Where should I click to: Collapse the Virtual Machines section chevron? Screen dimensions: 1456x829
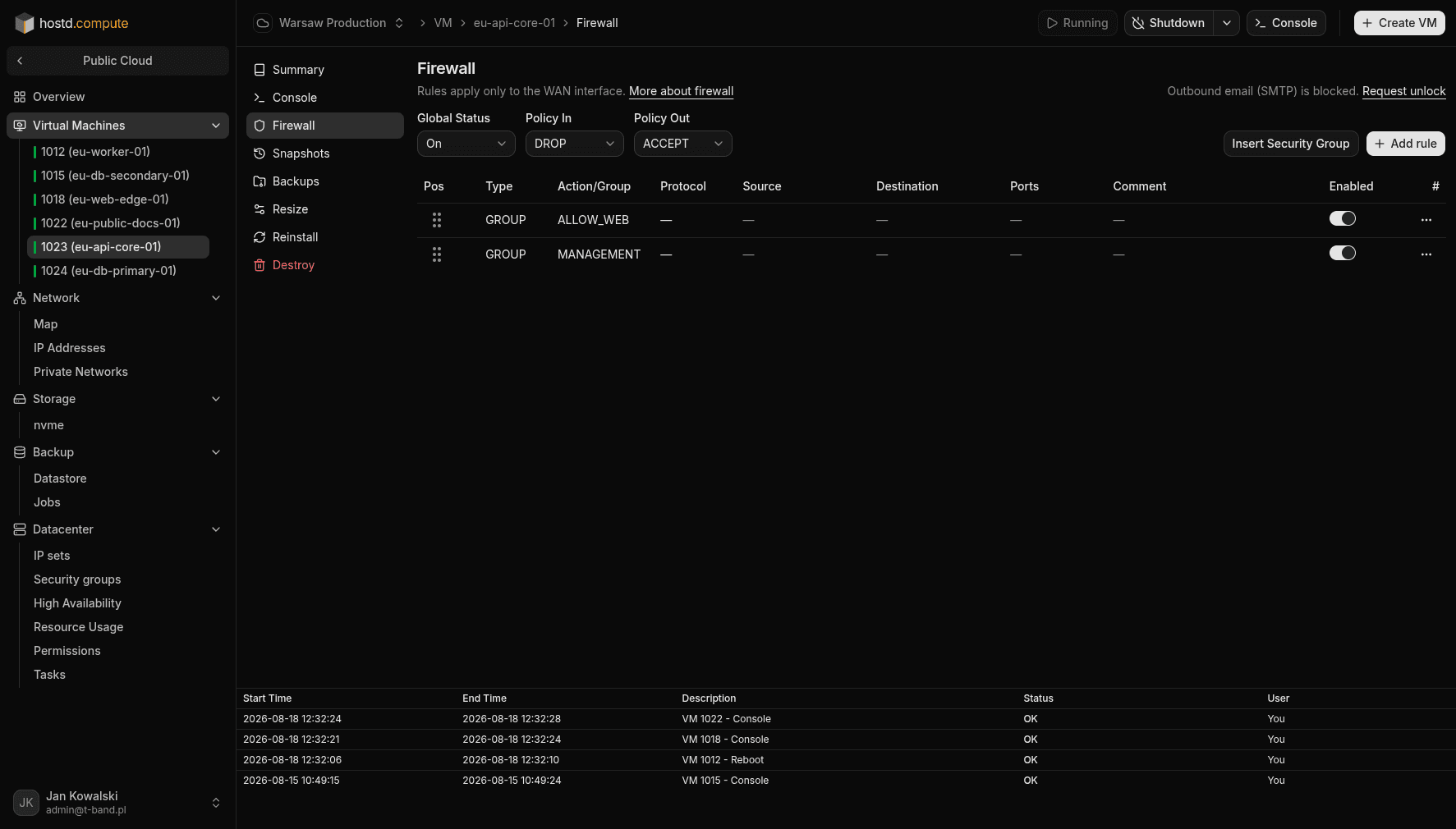216,126
